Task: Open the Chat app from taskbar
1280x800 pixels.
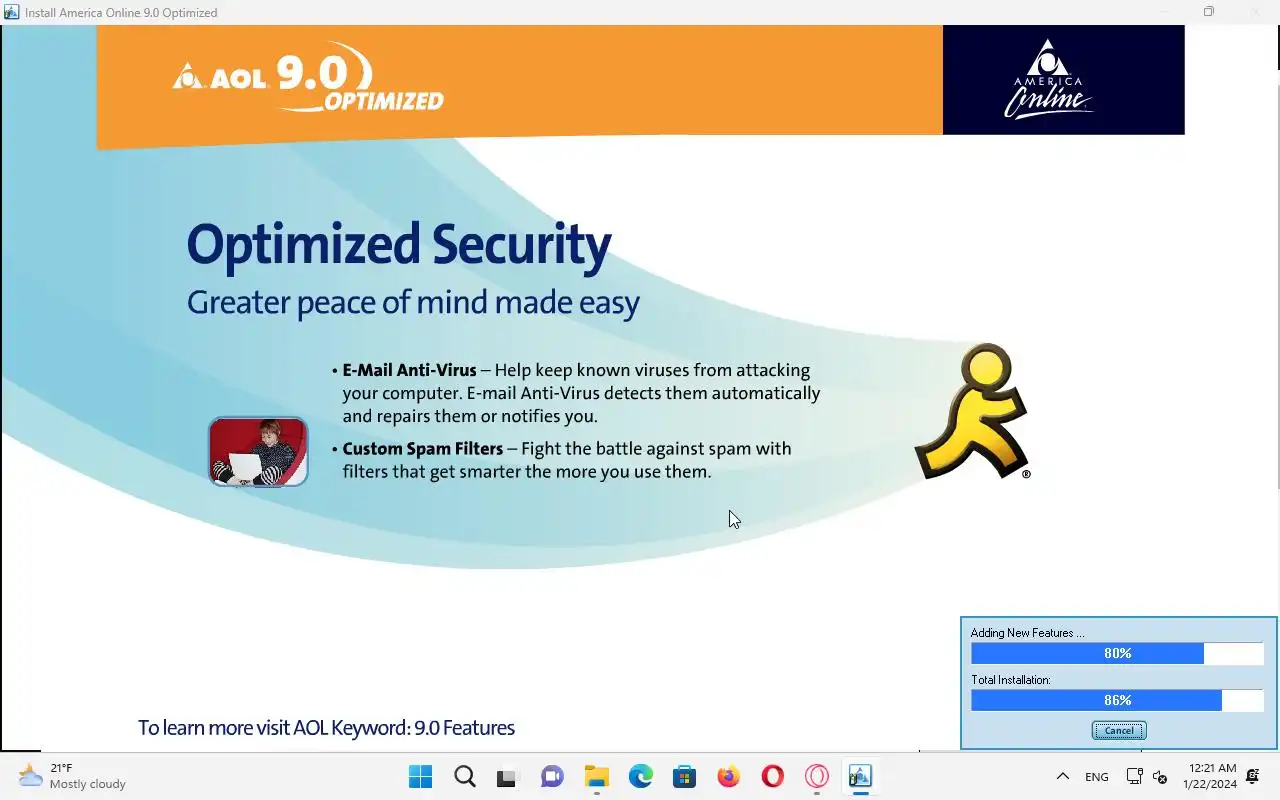Action: tap(552, 776)
